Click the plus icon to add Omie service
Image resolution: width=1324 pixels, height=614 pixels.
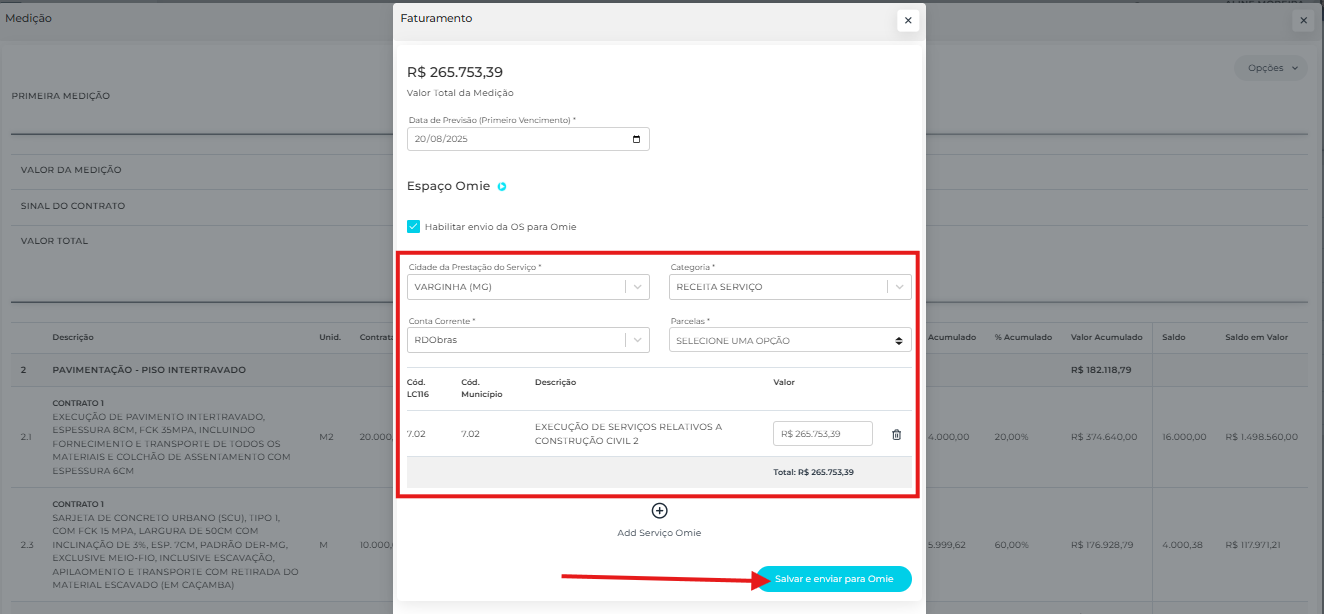click(x=659, y=511)
